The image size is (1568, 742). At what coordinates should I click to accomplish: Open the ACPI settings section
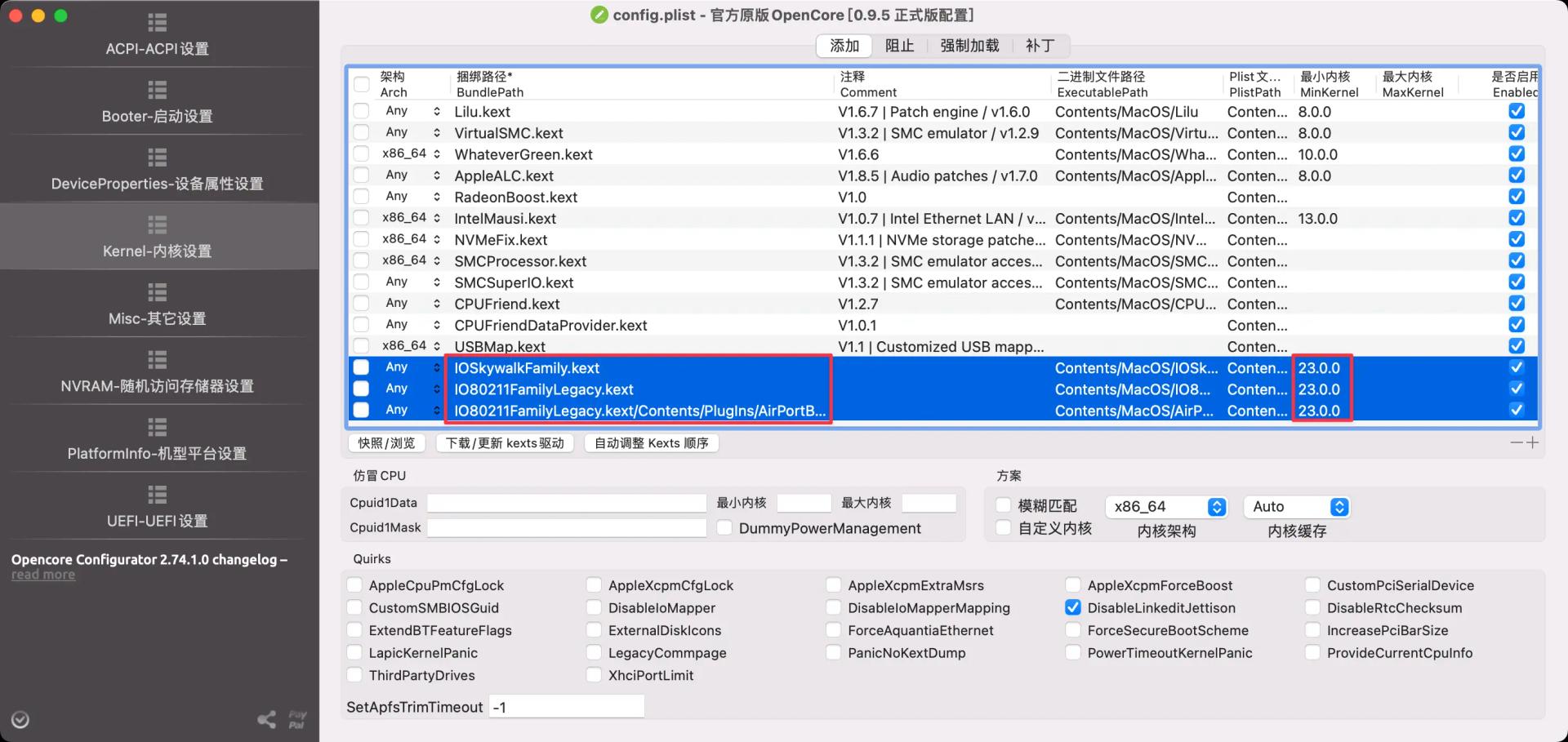point(158,35)
